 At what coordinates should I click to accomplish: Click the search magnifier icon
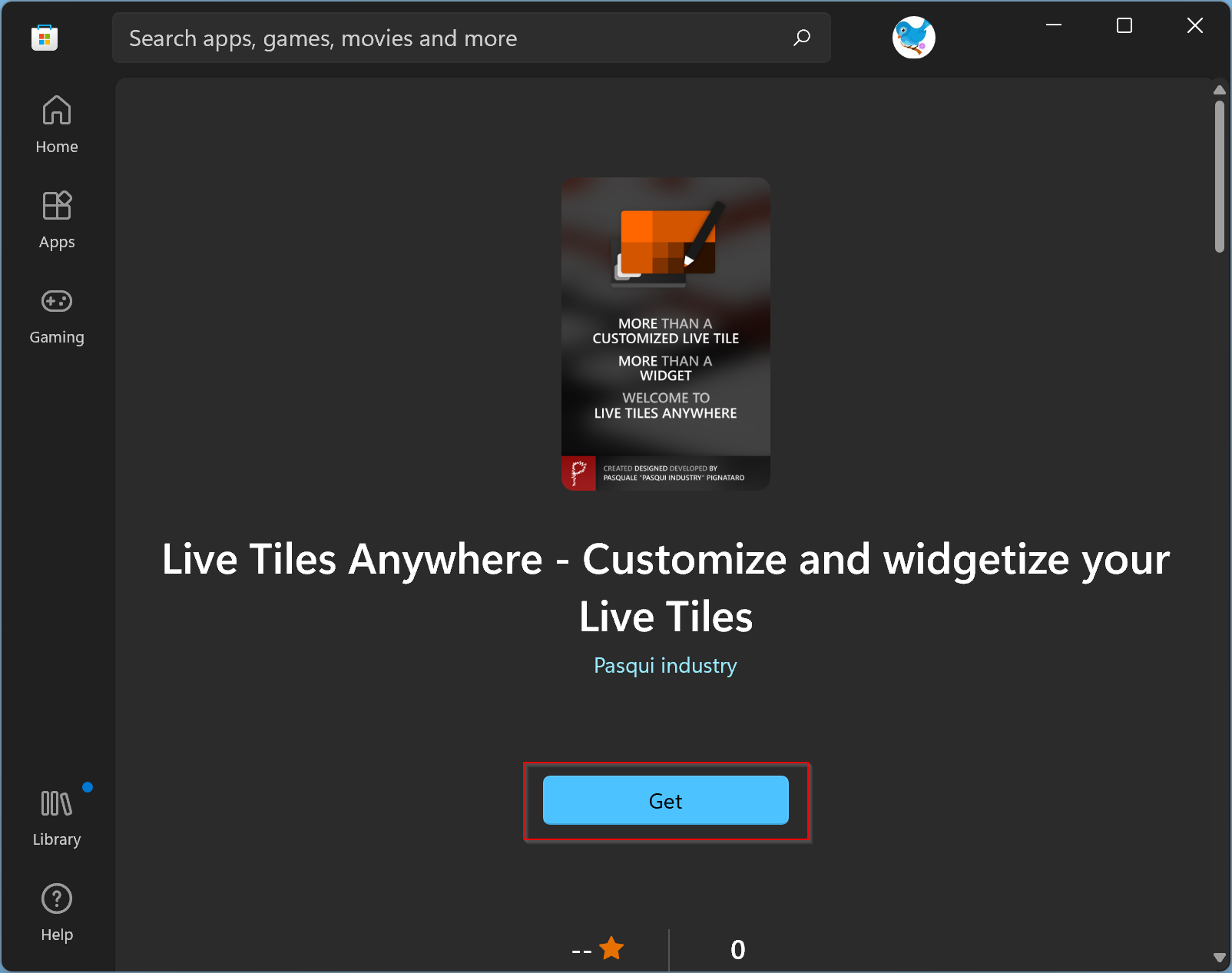[802, 38]
